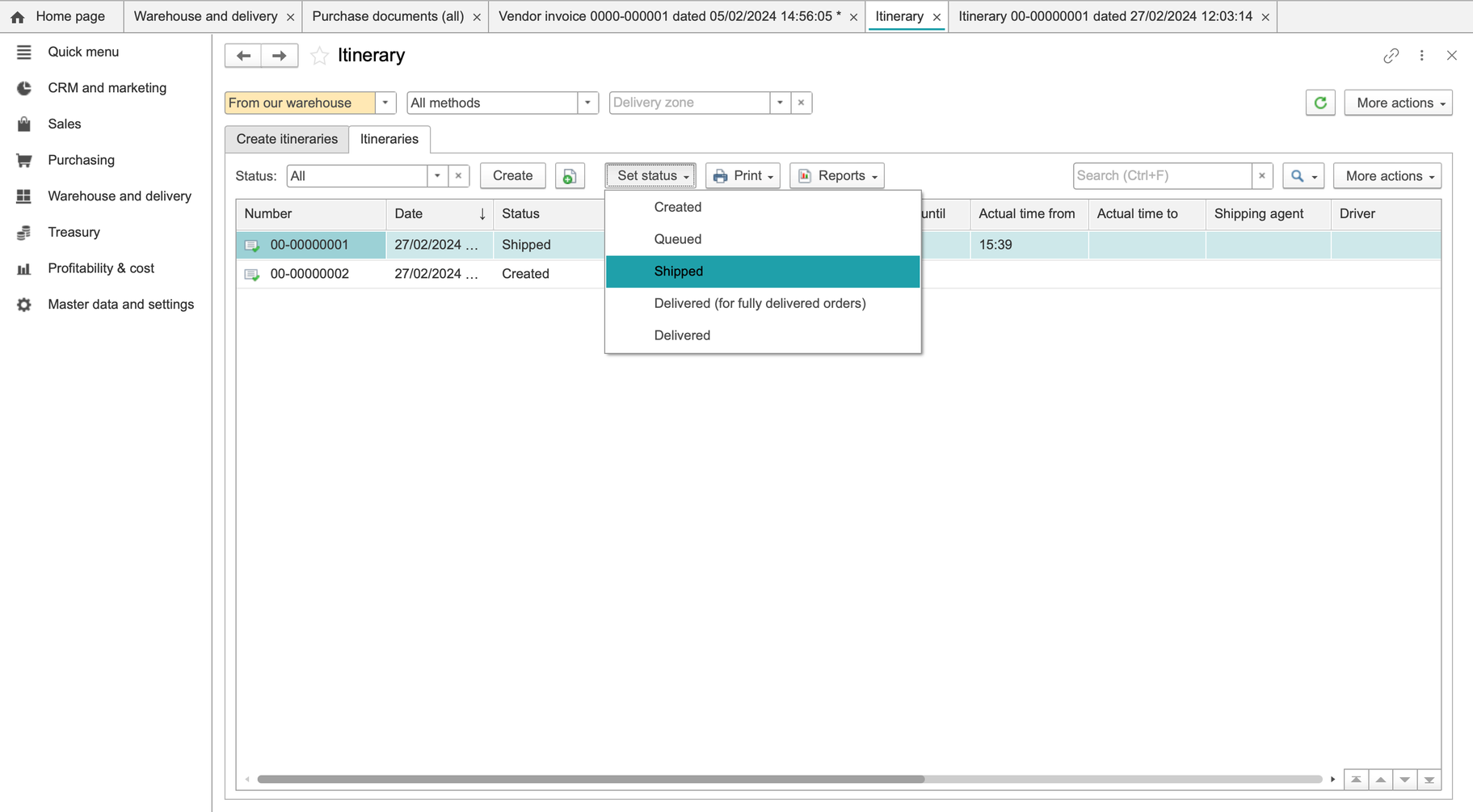Expand the All methods dropdown

(x=587, y=103)
